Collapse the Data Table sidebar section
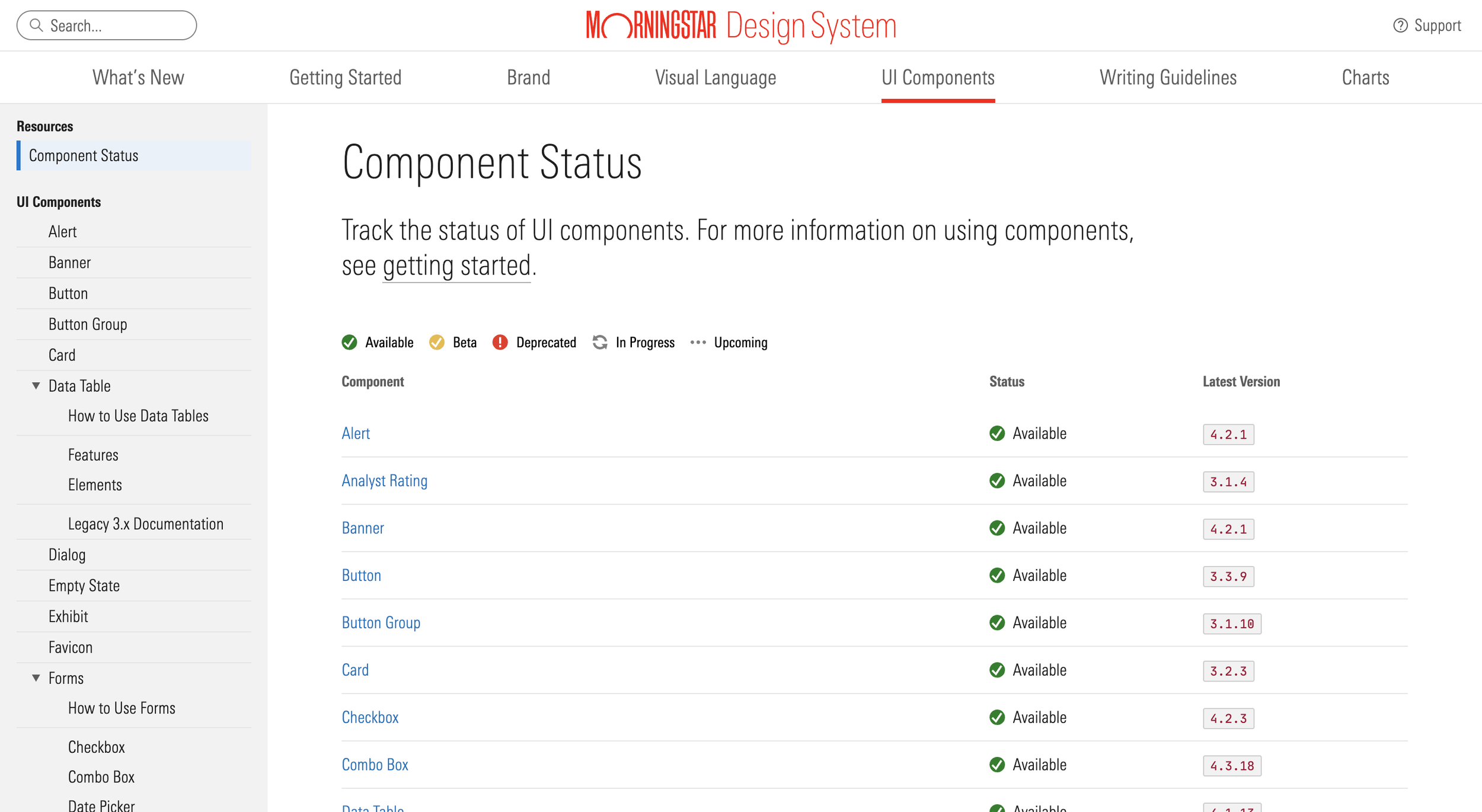 click(x=35, y=385)
